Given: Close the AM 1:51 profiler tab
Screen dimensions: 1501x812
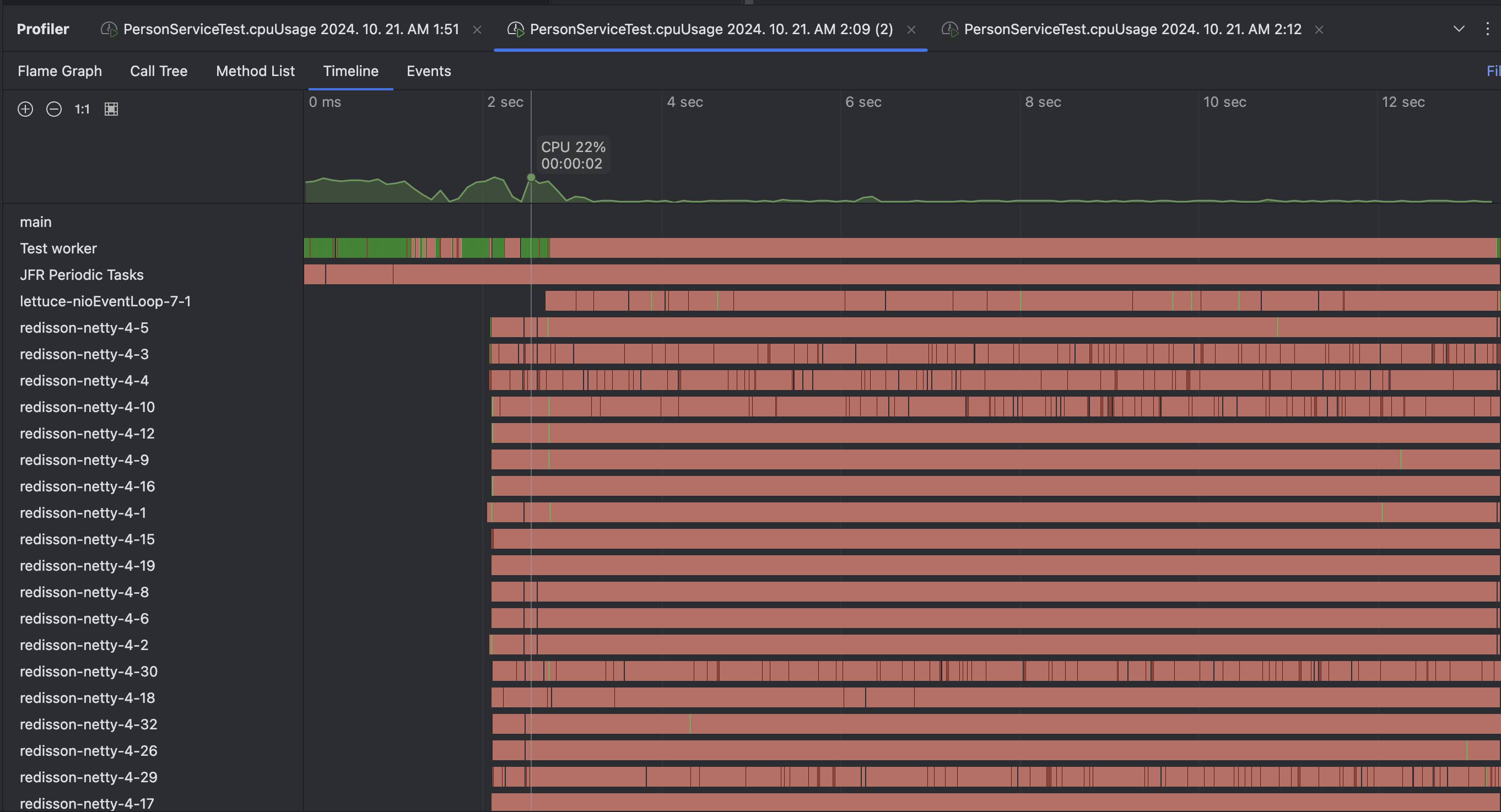Looking at the screenshot, I should click(x=477, y=30).
